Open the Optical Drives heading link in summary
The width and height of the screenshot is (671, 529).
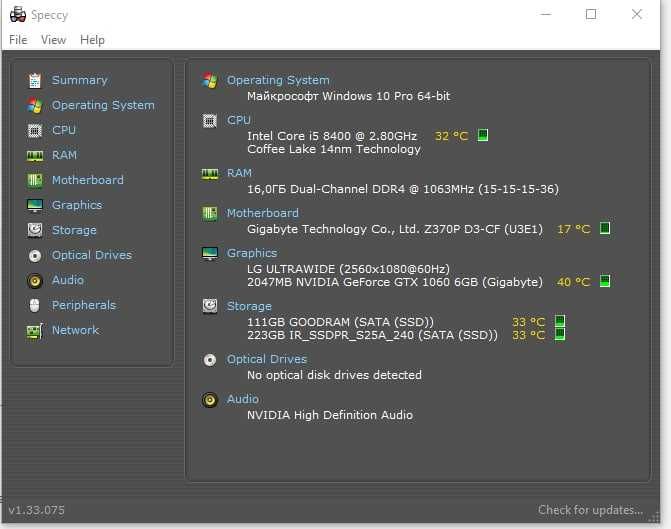(x=267, y=360)
